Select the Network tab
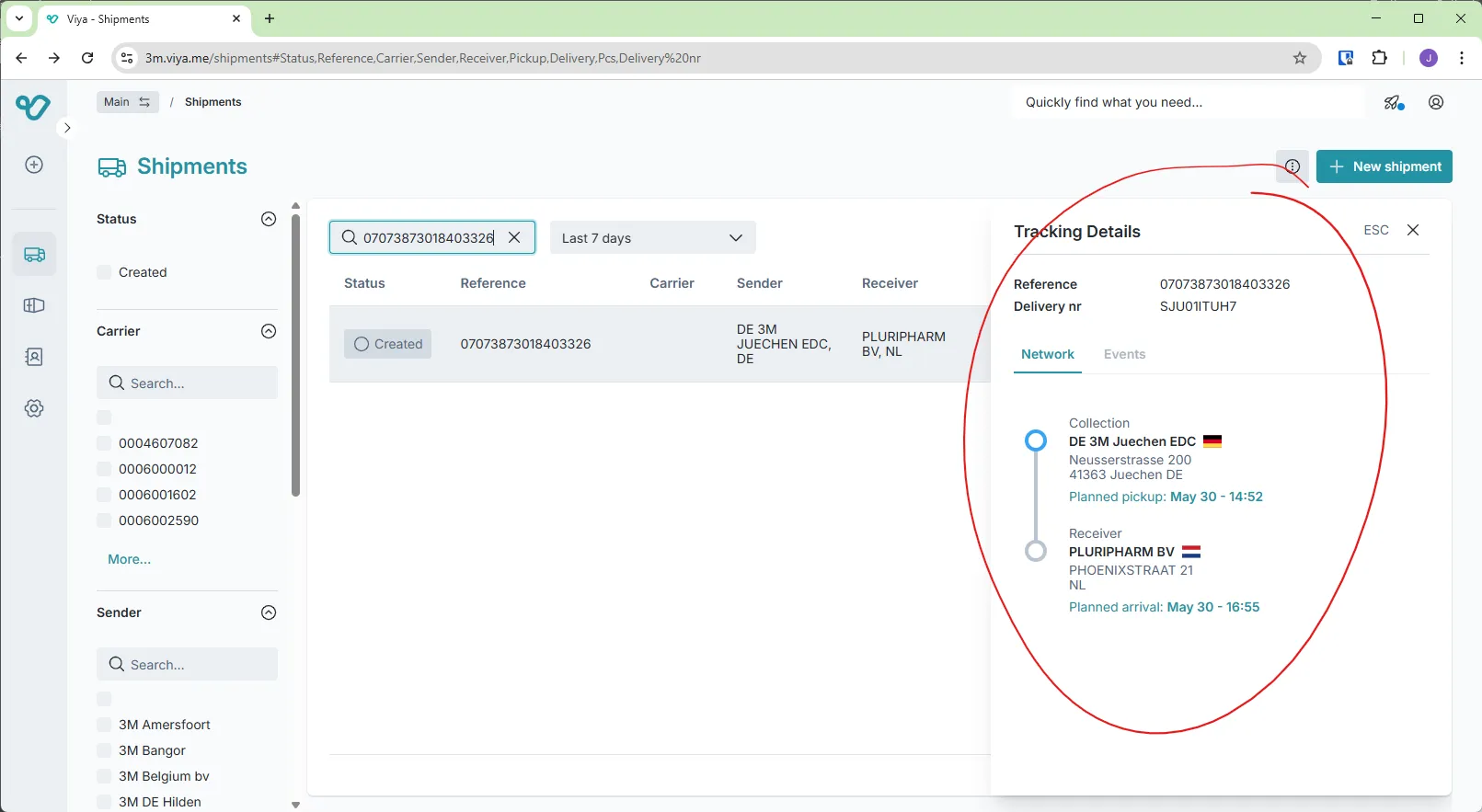Viewport: 1482px width, 812px height. 1047,354
